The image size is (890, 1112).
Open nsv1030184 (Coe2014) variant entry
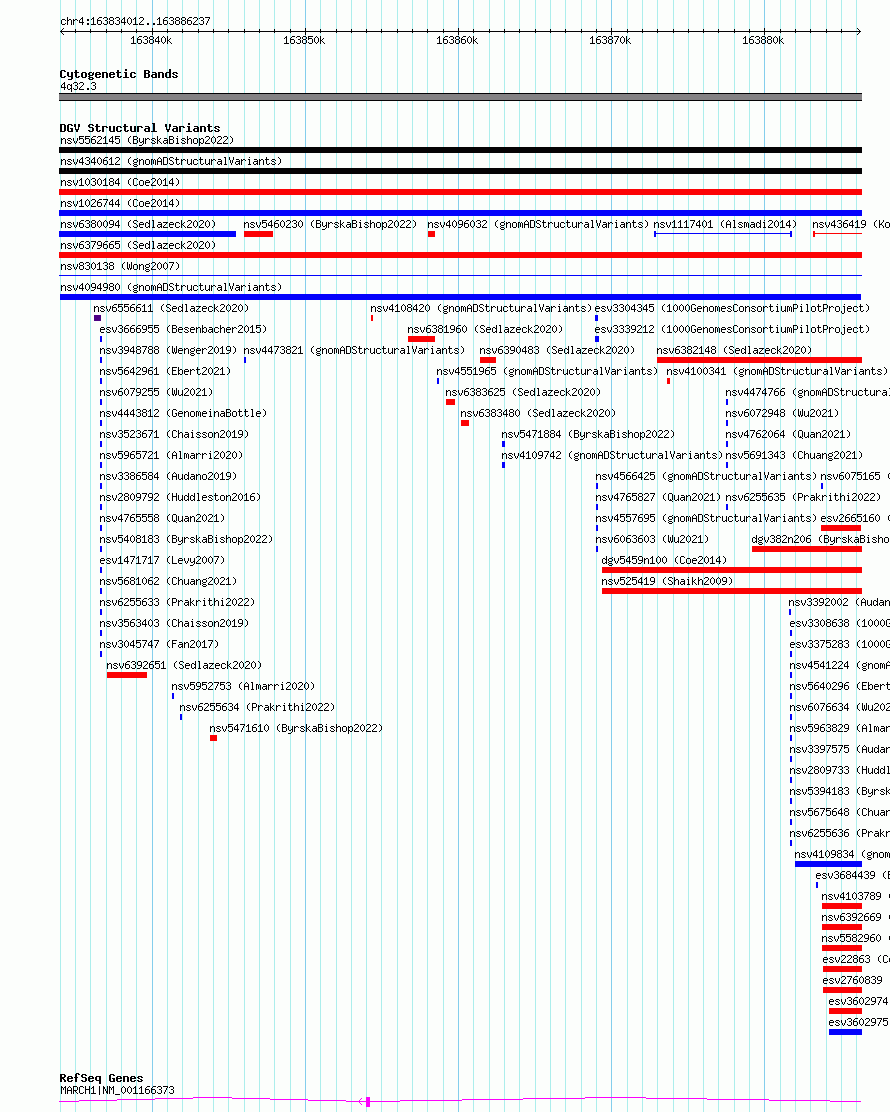(120, 182)
